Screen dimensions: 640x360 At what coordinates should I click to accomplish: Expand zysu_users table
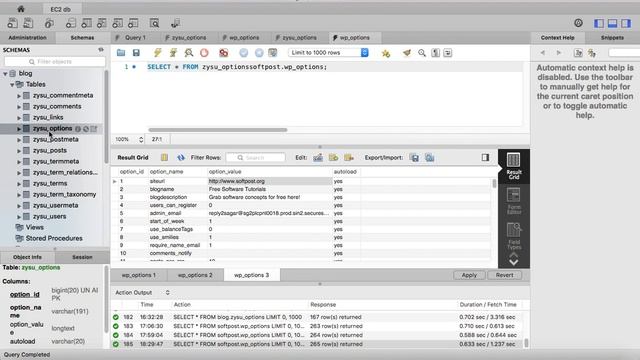[19, 217]
